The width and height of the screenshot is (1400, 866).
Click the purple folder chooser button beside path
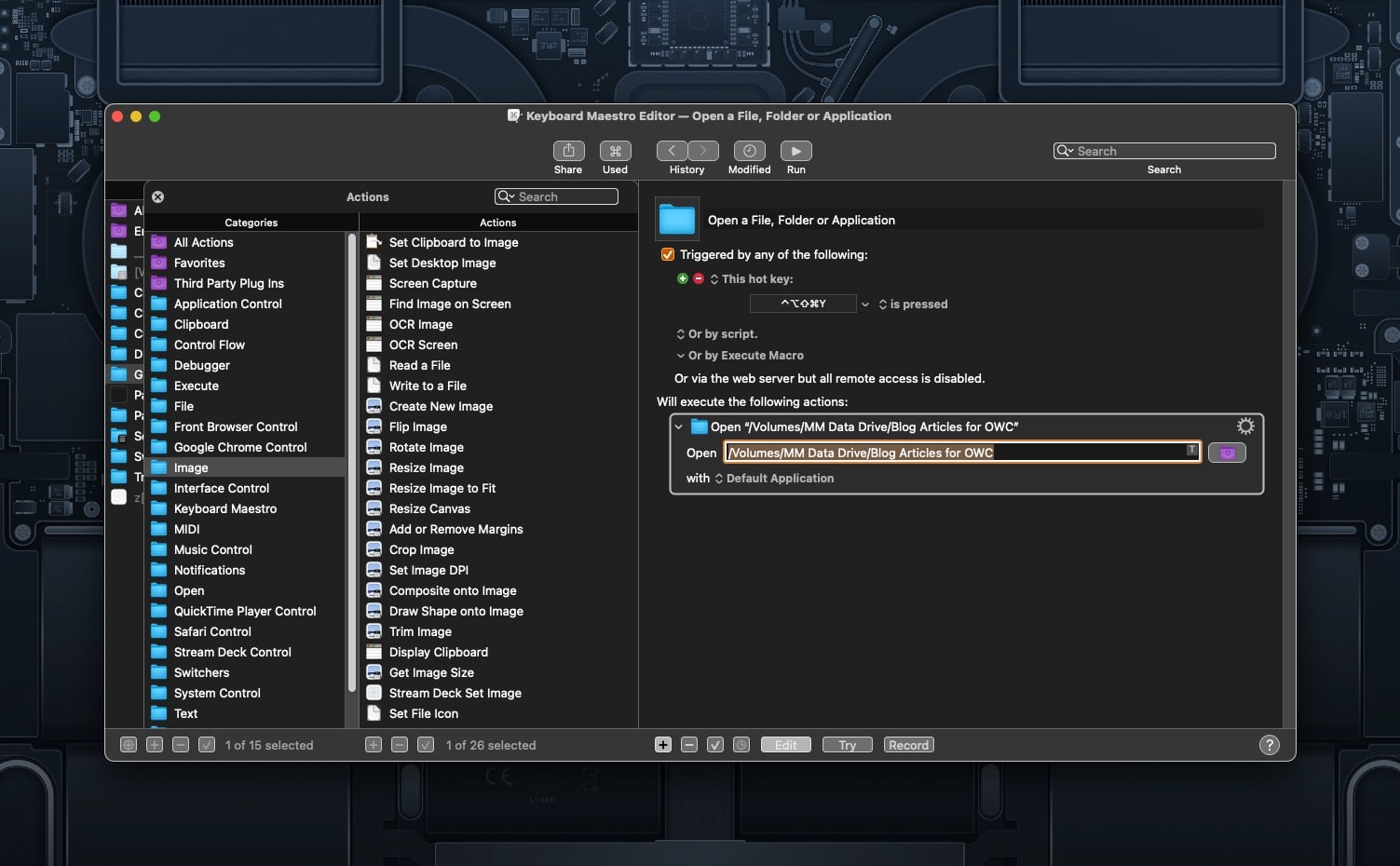pyautogui.click(x=1227, y=453)
